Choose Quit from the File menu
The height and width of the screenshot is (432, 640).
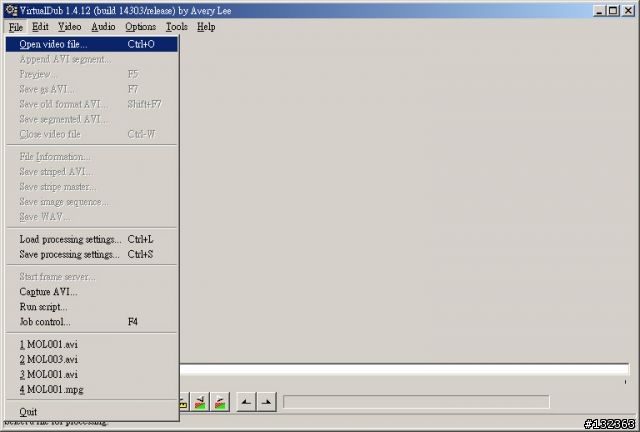[x=92, y=412]
